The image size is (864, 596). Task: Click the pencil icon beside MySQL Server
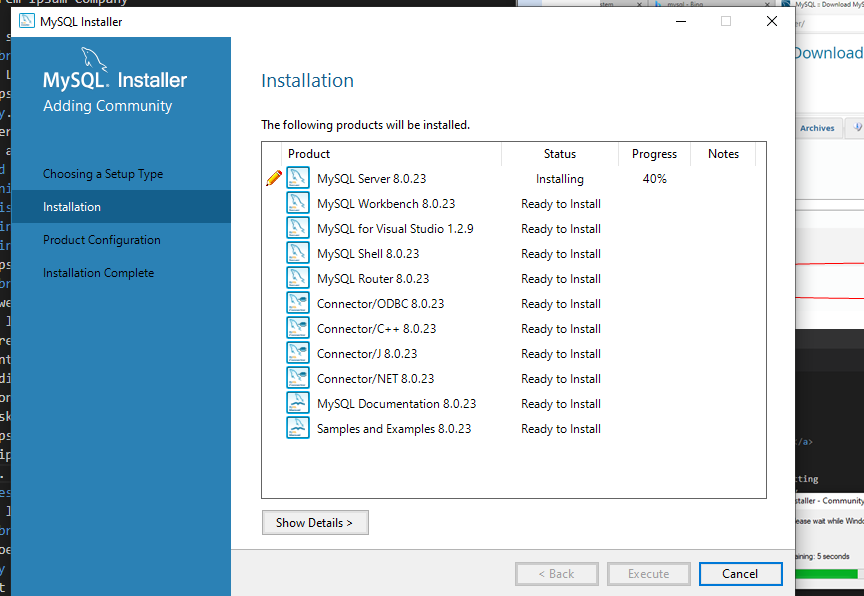pyautogui.click(x=273, y=179)
